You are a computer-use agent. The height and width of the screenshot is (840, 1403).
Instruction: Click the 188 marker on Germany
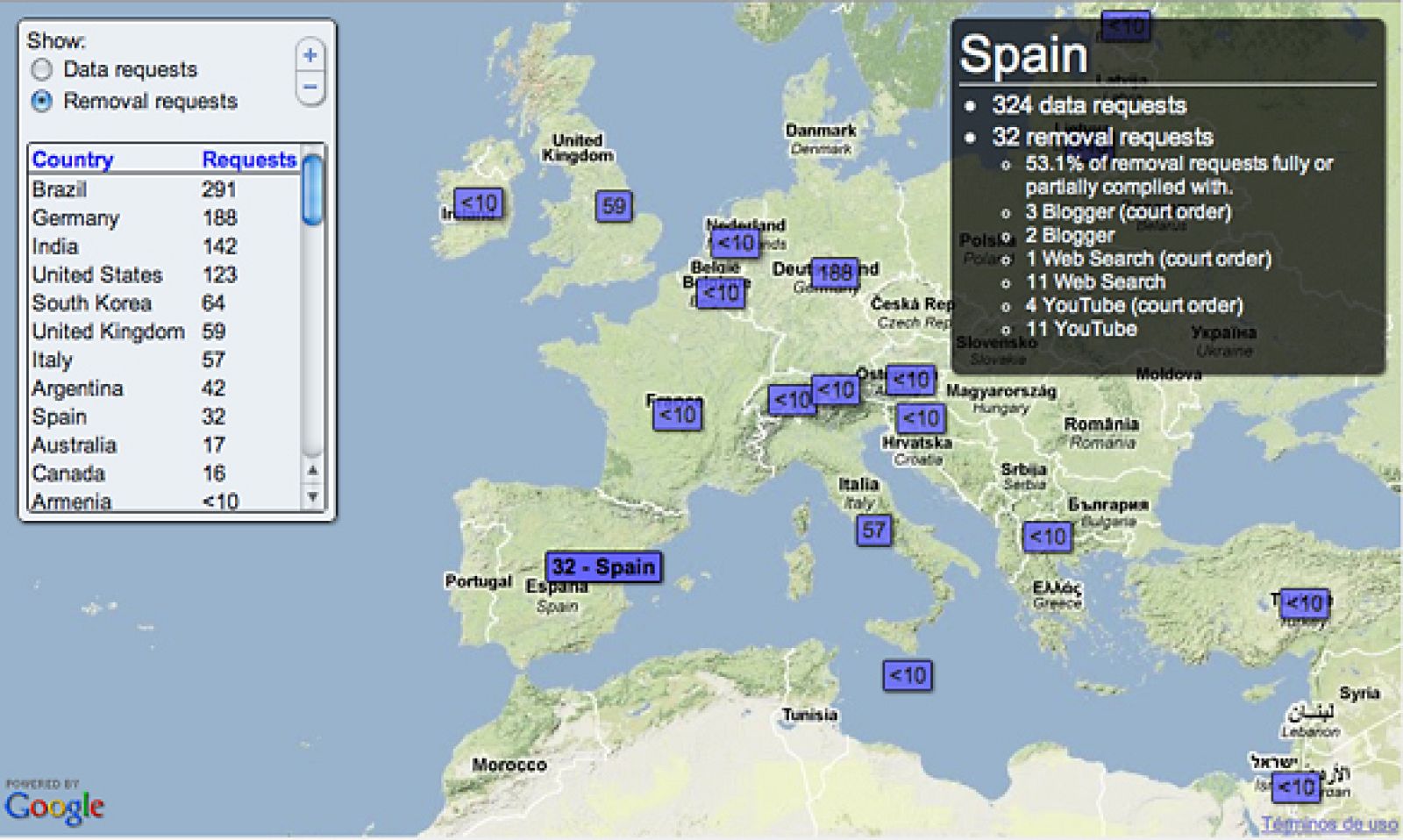(834, 273)
